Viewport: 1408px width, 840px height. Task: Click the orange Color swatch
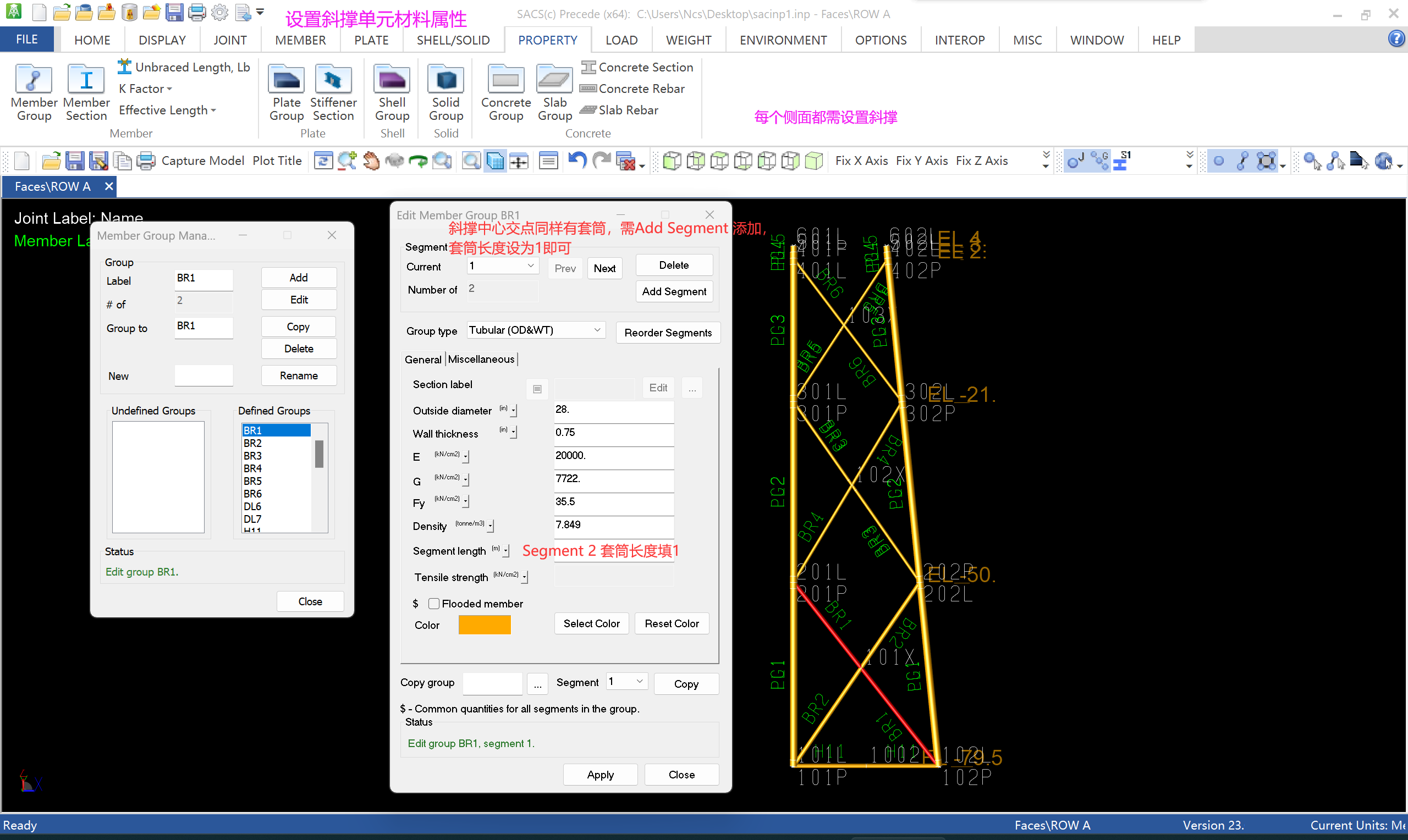484,625
